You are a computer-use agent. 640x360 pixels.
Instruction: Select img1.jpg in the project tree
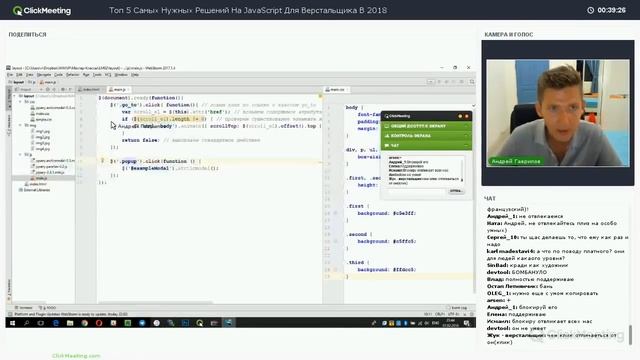40,131
